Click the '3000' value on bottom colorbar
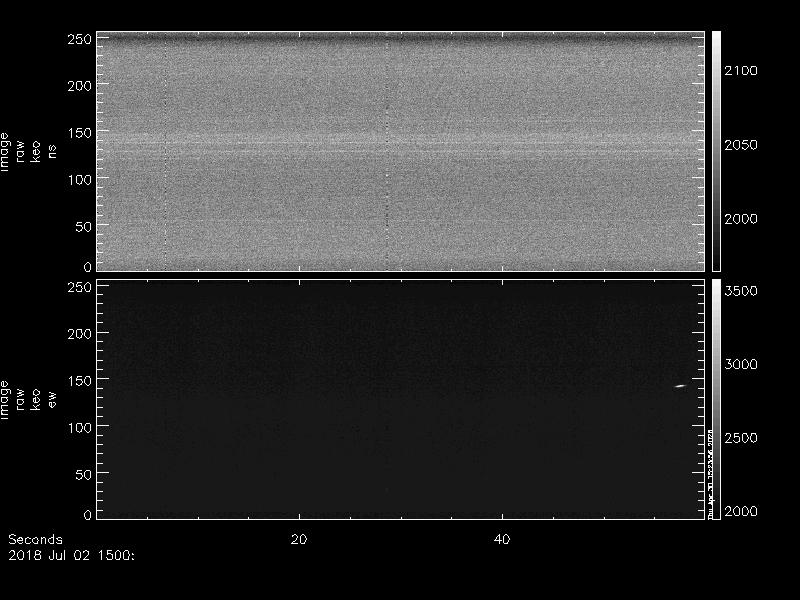This screenshot has width=800, height=600. pos(741,364)
